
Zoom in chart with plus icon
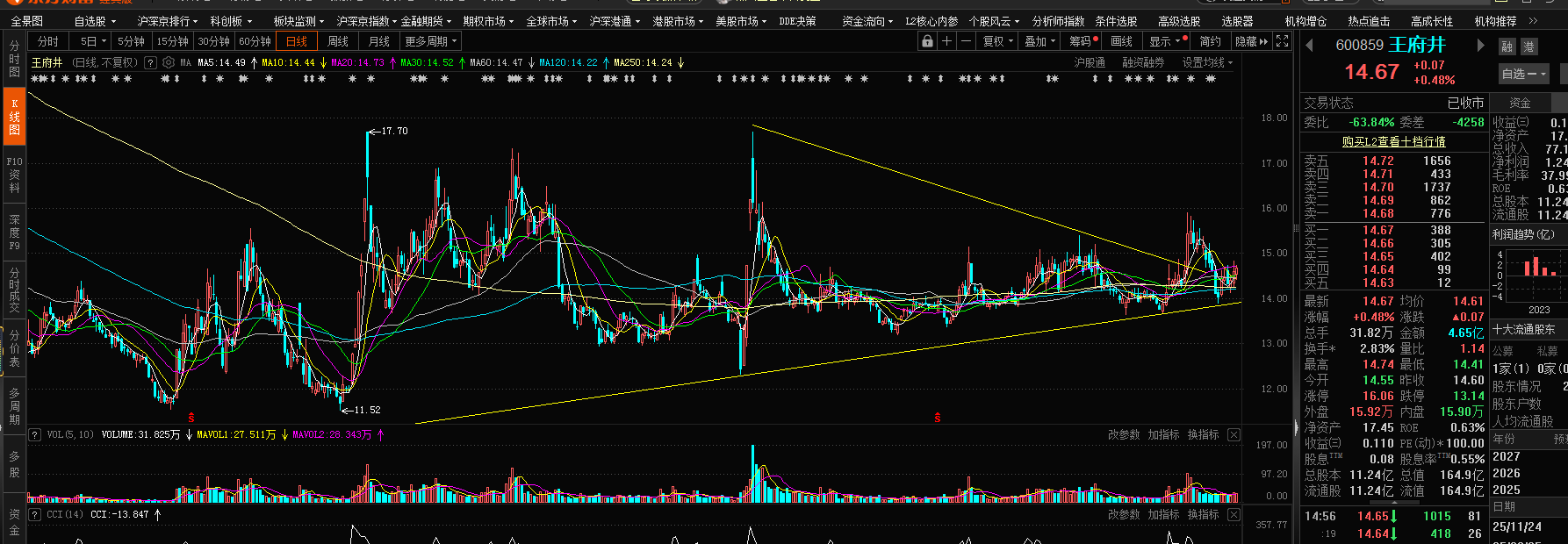[946, 41]
